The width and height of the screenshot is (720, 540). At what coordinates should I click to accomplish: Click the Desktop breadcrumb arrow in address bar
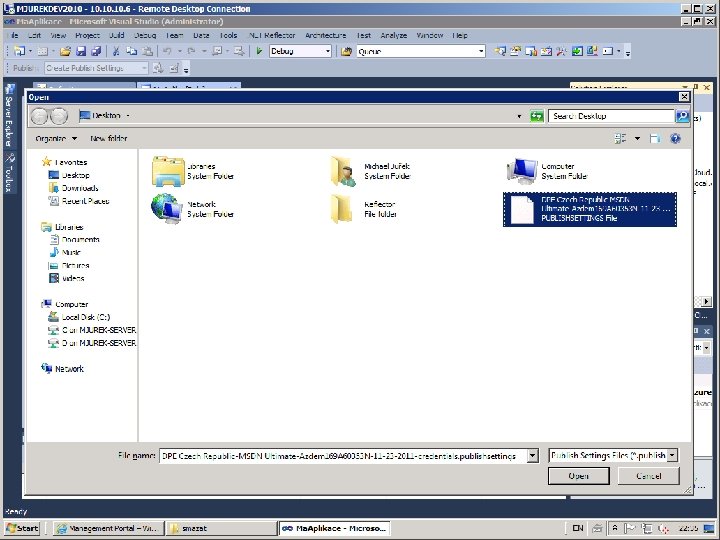pos(128,116)
